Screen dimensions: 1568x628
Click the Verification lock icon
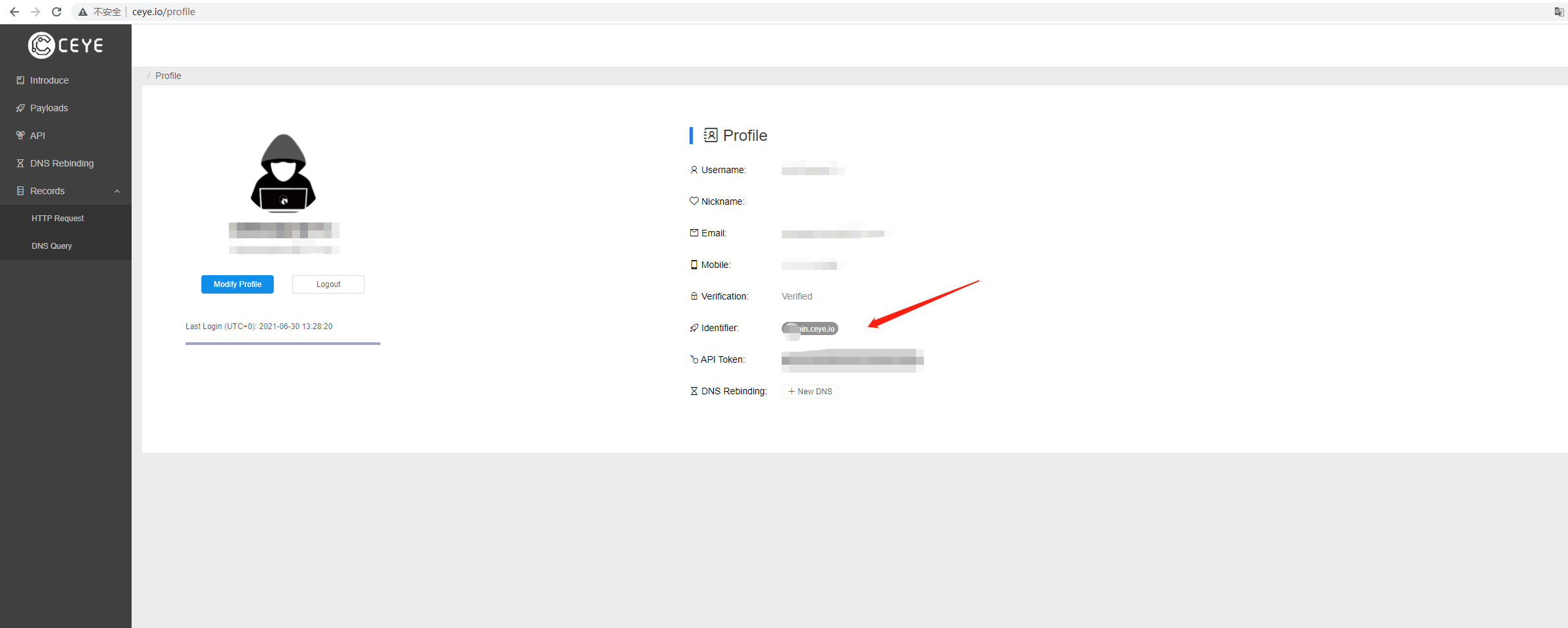tap(694, 296)
